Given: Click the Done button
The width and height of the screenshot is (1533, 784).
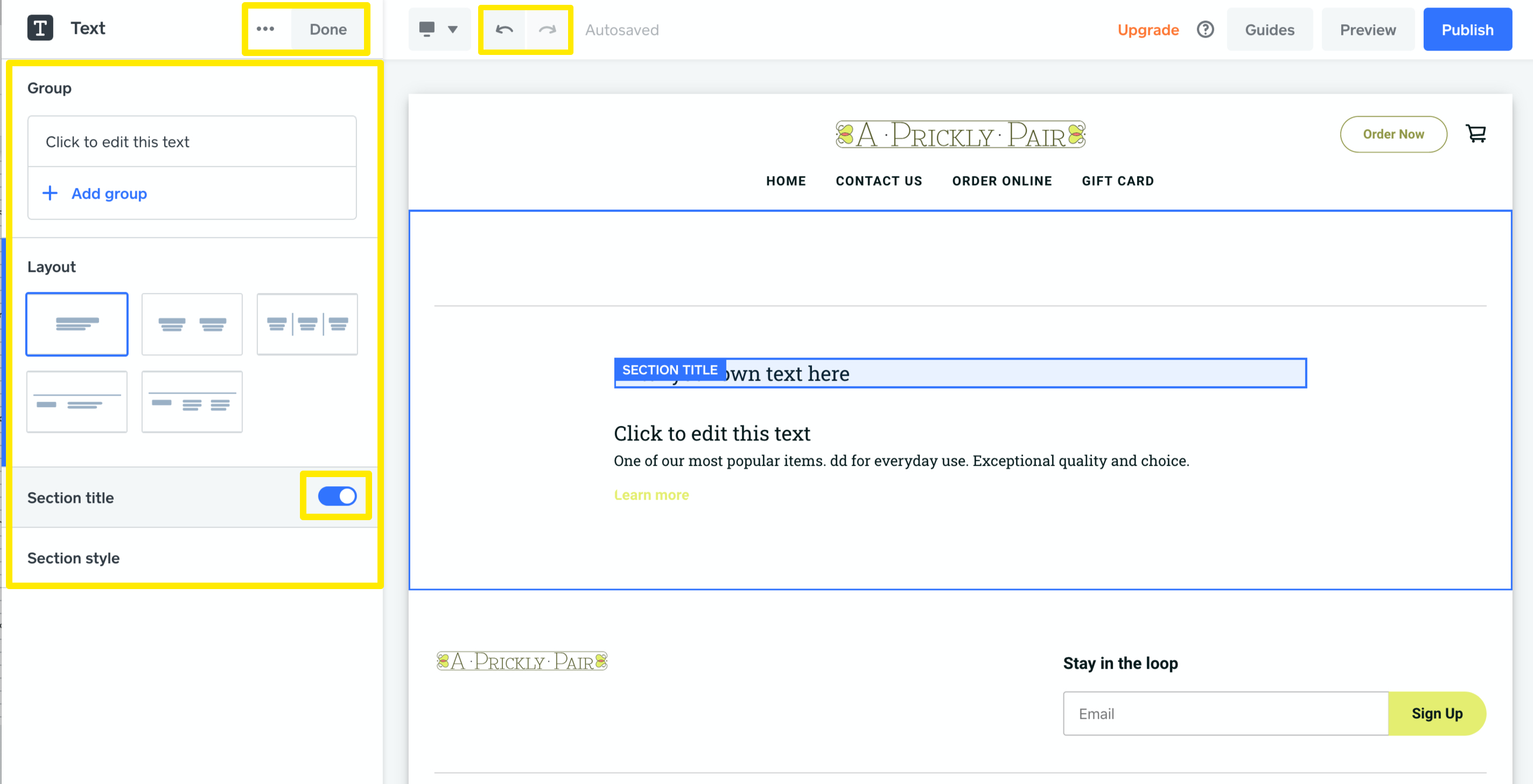Looking at the screenshot, I should tap(328, 29).
